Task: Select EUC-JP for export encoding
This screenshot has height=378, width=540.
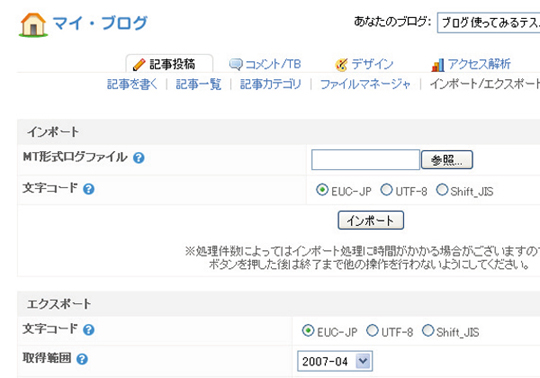Action: (308, 331)
